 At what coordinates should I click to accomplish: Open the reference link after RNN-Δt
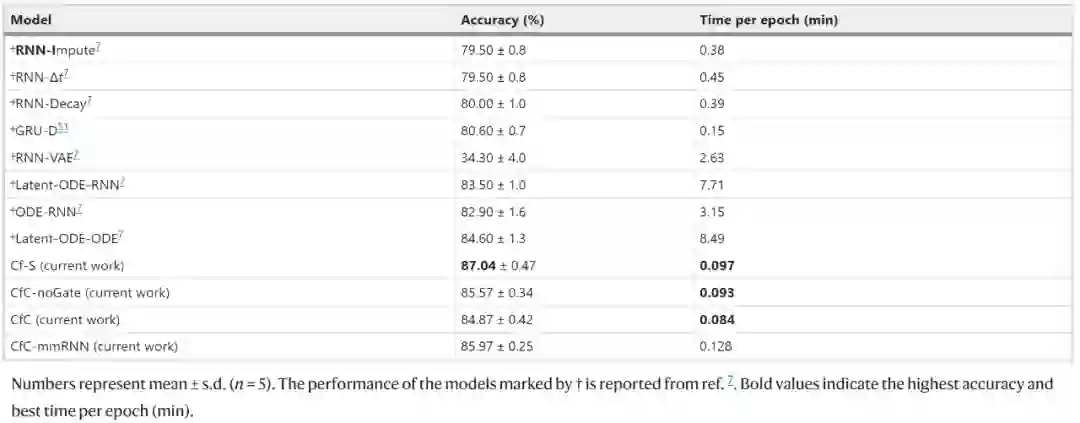65,72
